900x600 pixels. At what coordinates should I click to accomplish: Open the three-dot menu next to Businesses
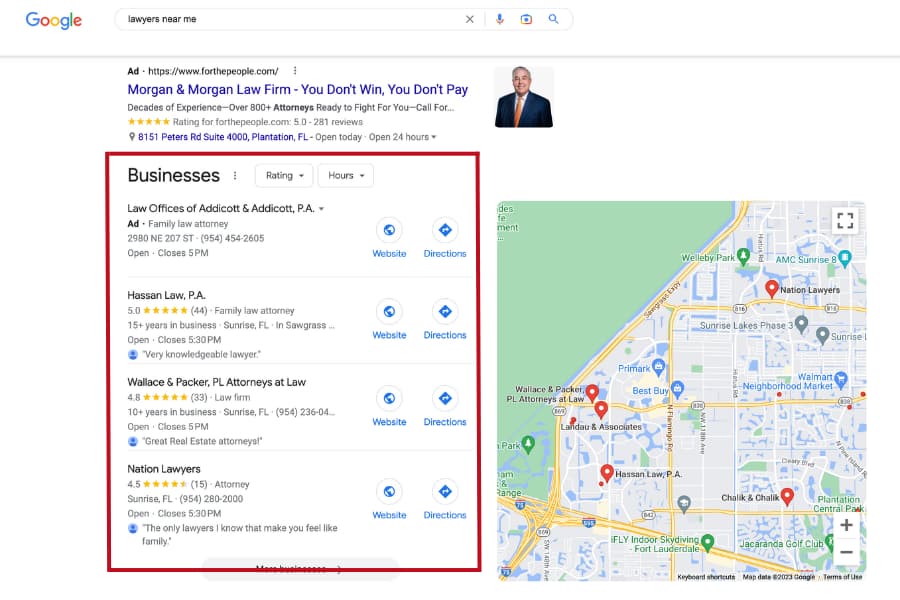234,175
